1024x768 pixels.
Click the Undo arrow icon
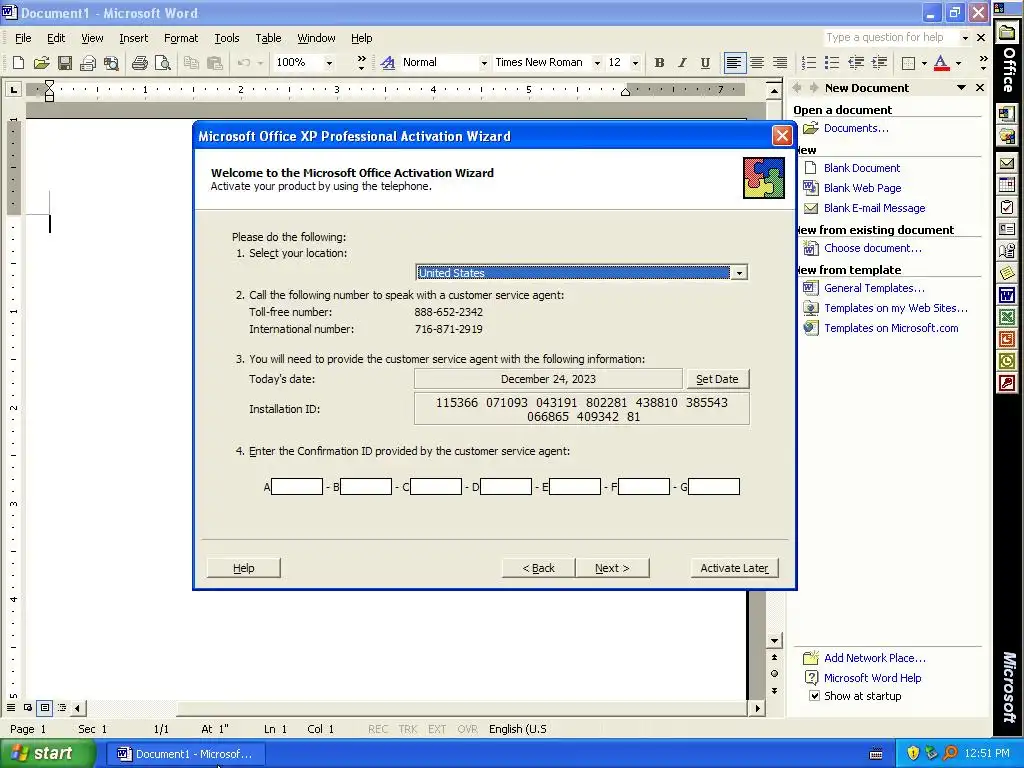click(x=244, y=63)
